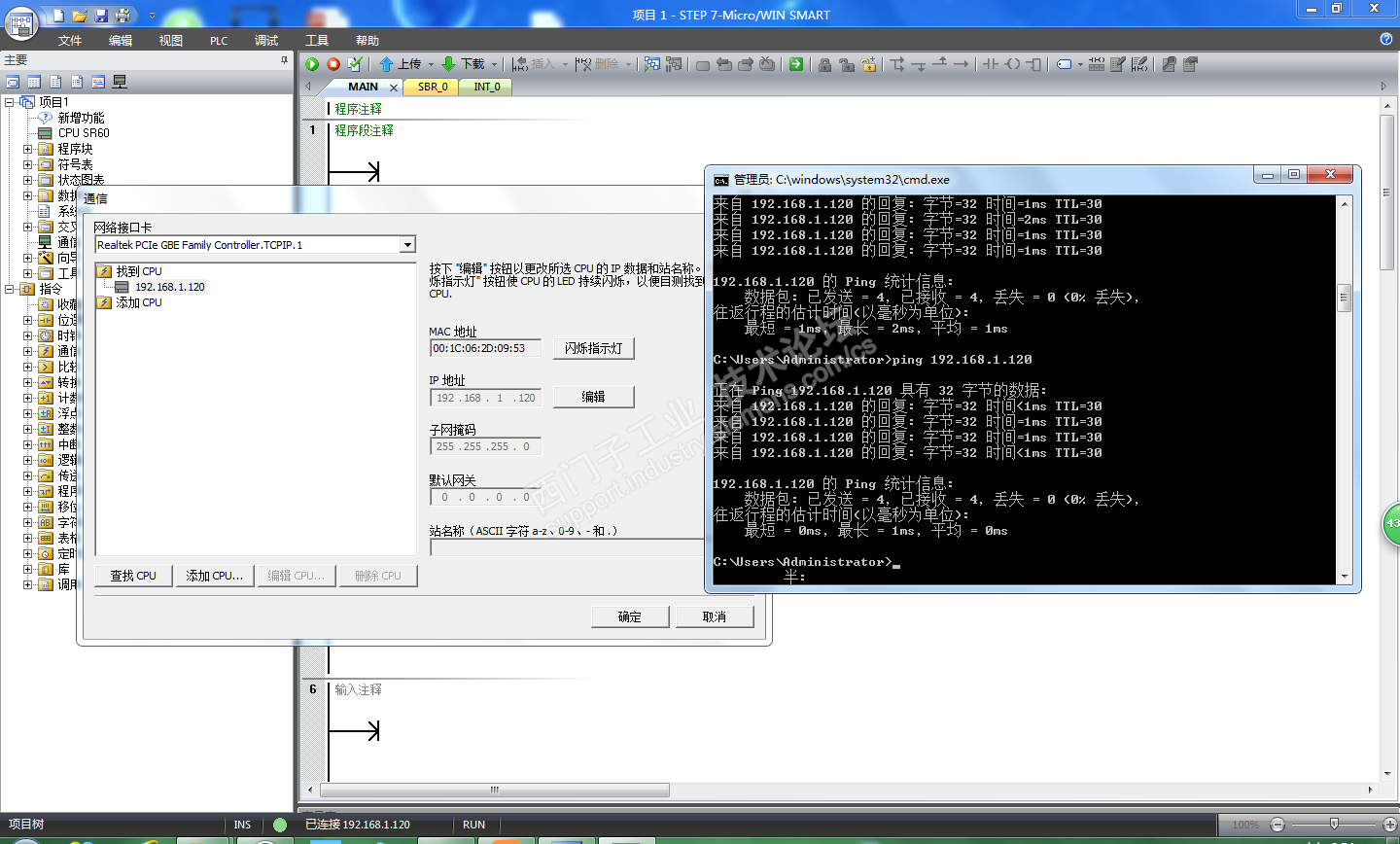Click the green RUN button in toolbar
1400x844 pixels.
coord(312,64)
